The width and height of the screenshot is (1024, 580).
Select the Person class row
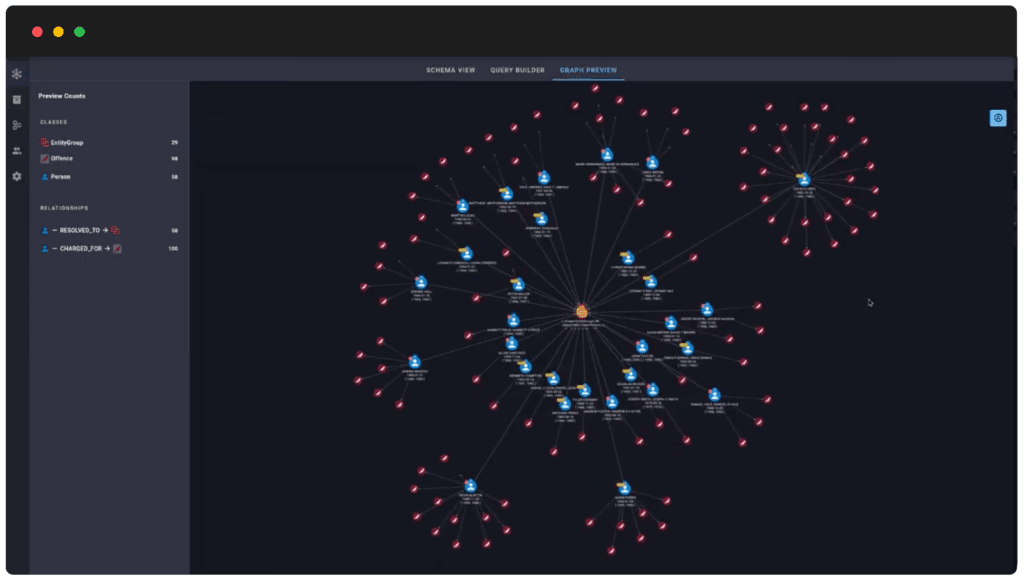tap(109, 177)
